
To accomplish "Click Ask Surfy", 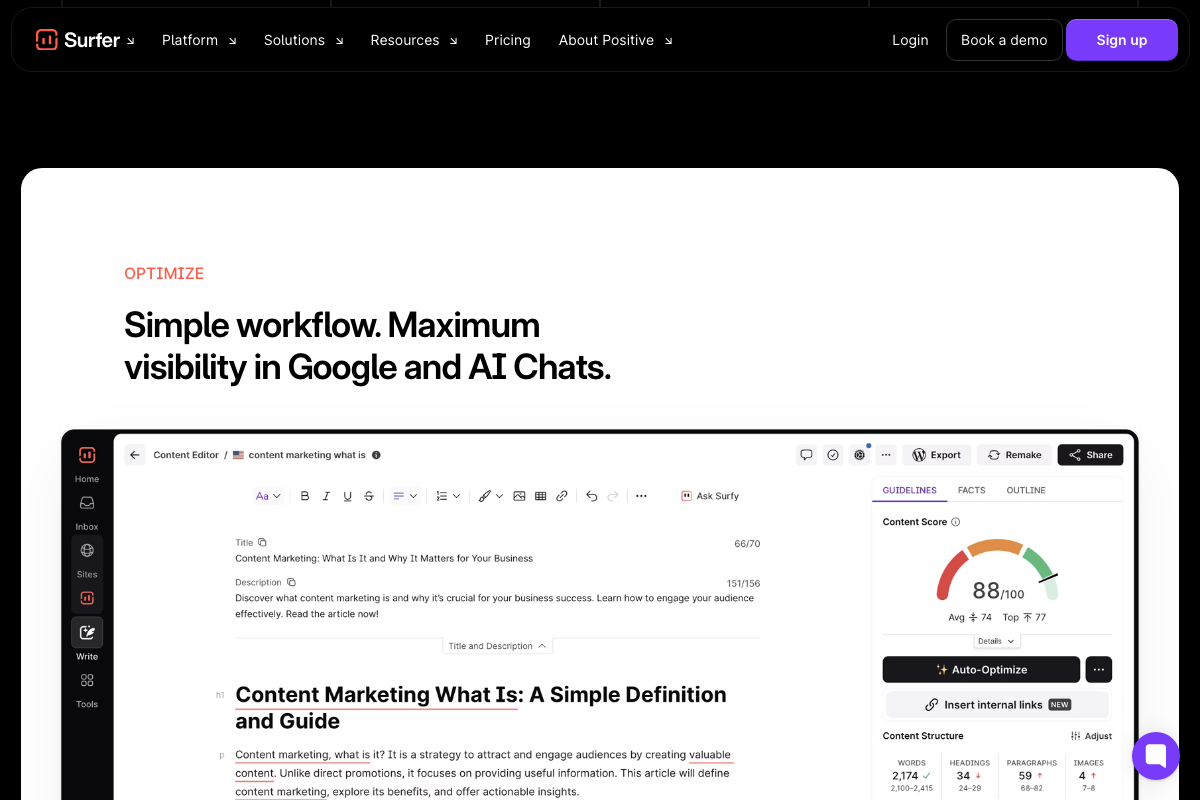I will pyautogui.click(x=710, y=496).
